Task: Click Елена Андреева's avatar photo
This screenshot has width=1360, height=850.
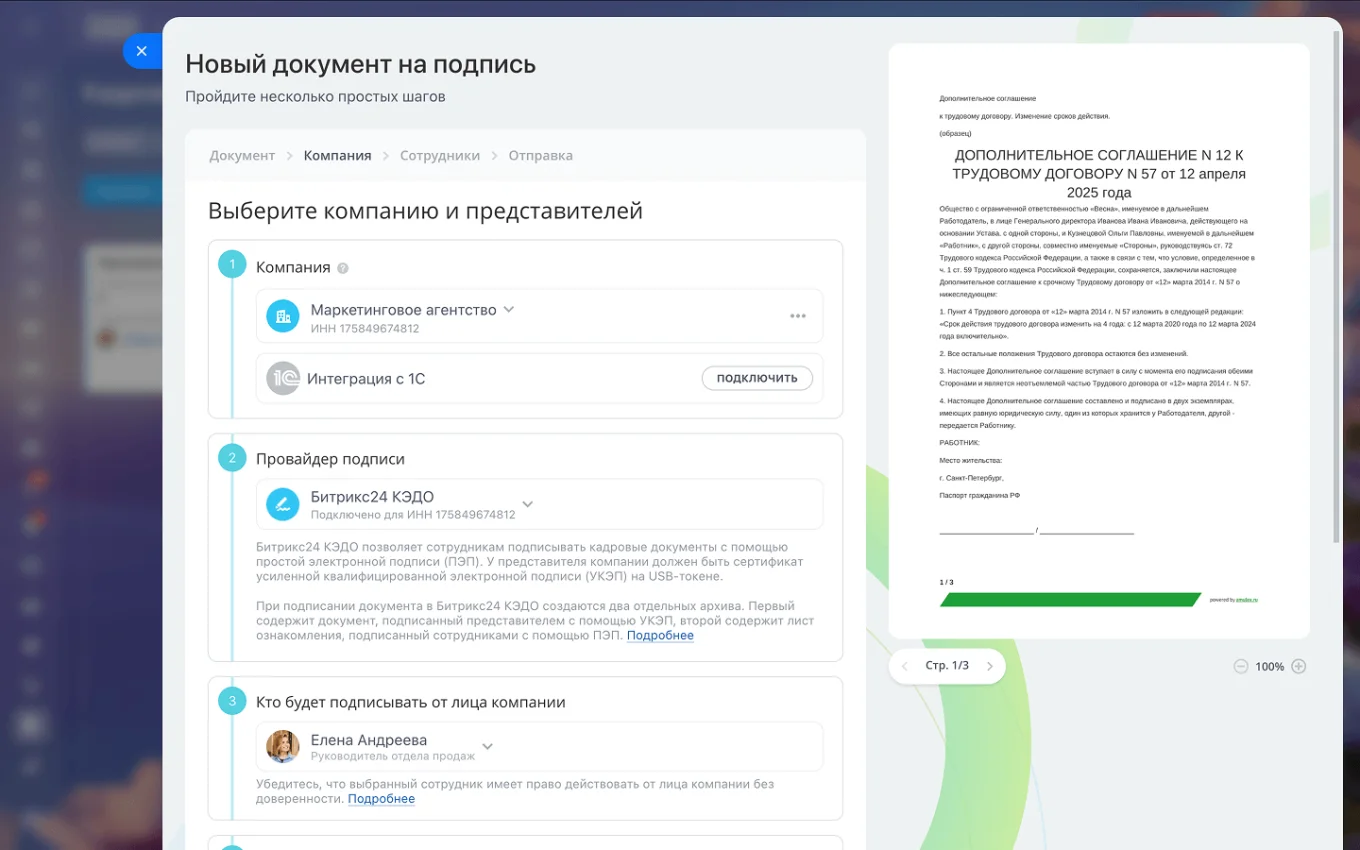Action: coord(283,747)
